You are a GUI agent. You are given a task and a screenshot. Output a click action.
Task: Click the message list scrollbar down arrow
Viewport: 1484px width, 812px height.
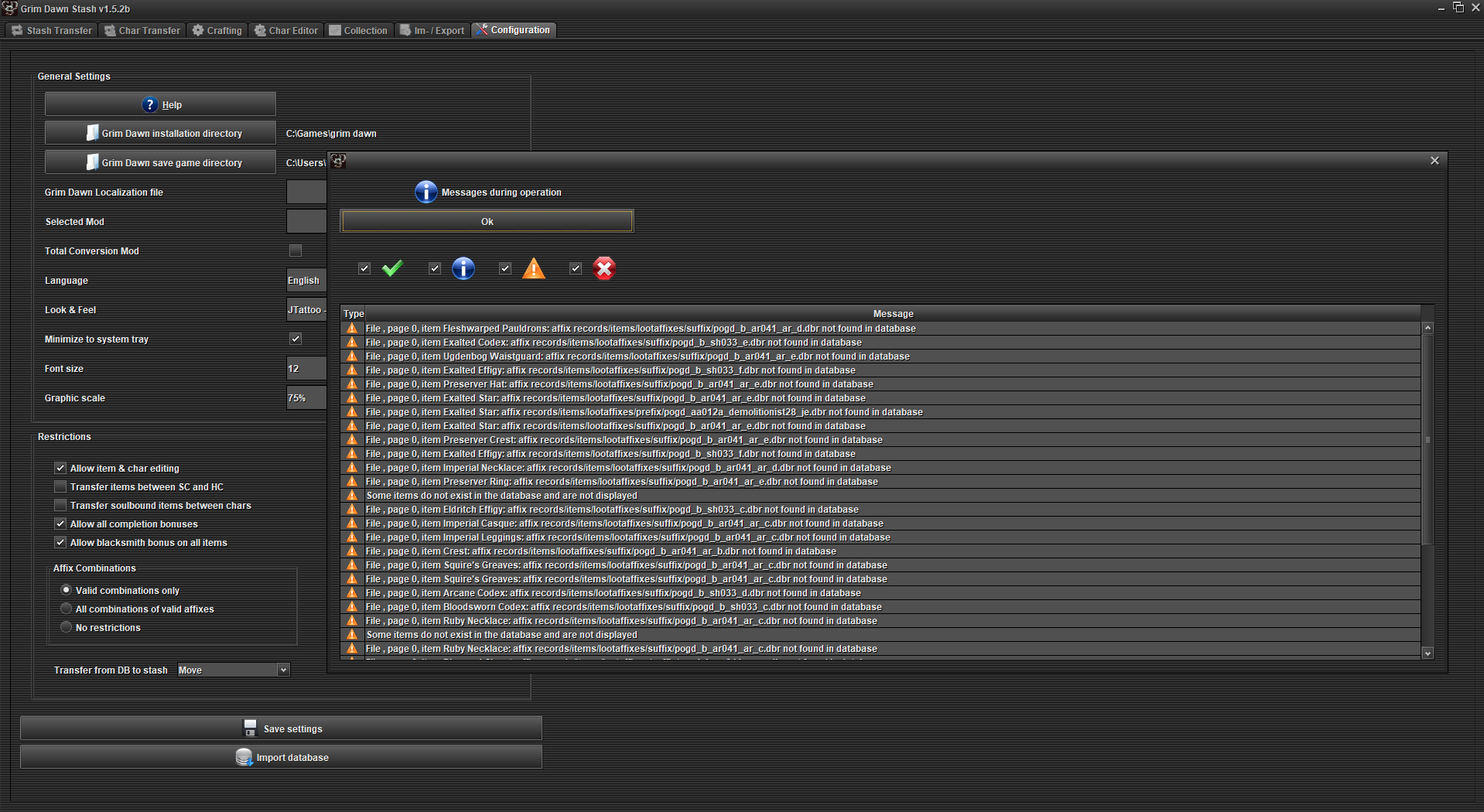click(x=1428, y=653)
